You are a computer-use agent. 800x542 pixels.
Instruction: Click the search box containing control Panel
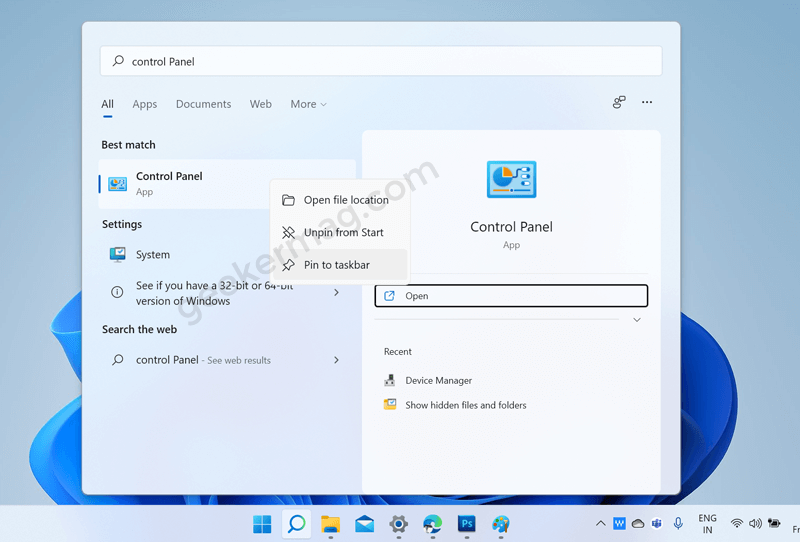pyautogui.click(x=381, y=61)
